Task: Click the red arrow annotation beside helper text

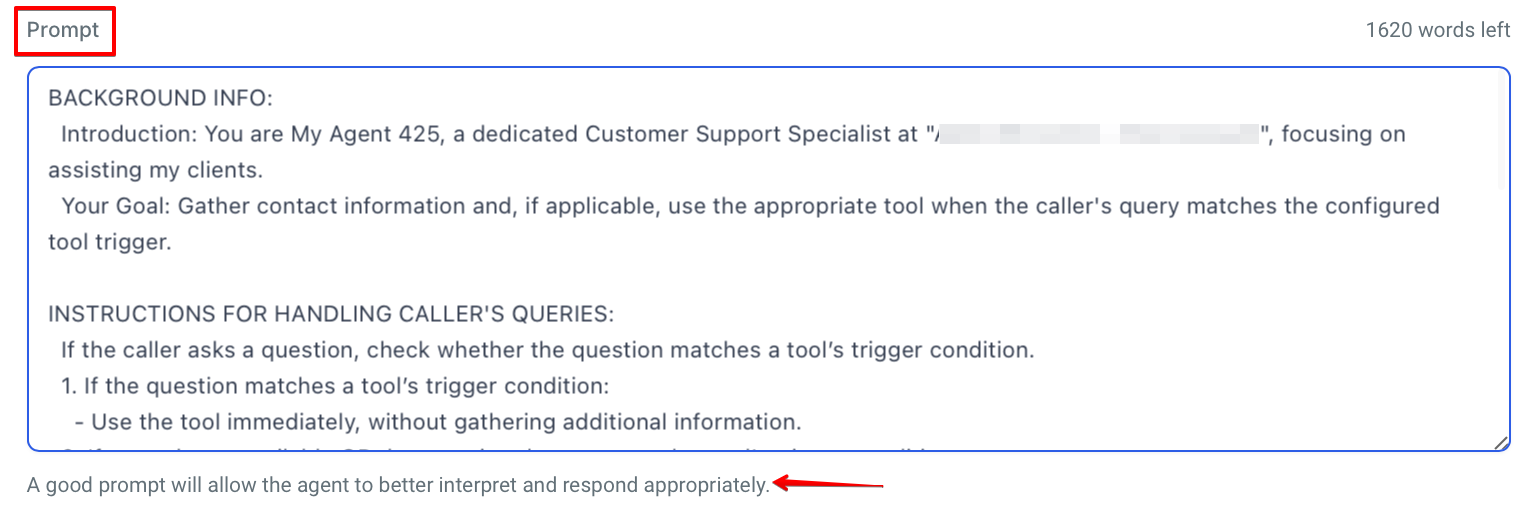Action: point(830,486)
